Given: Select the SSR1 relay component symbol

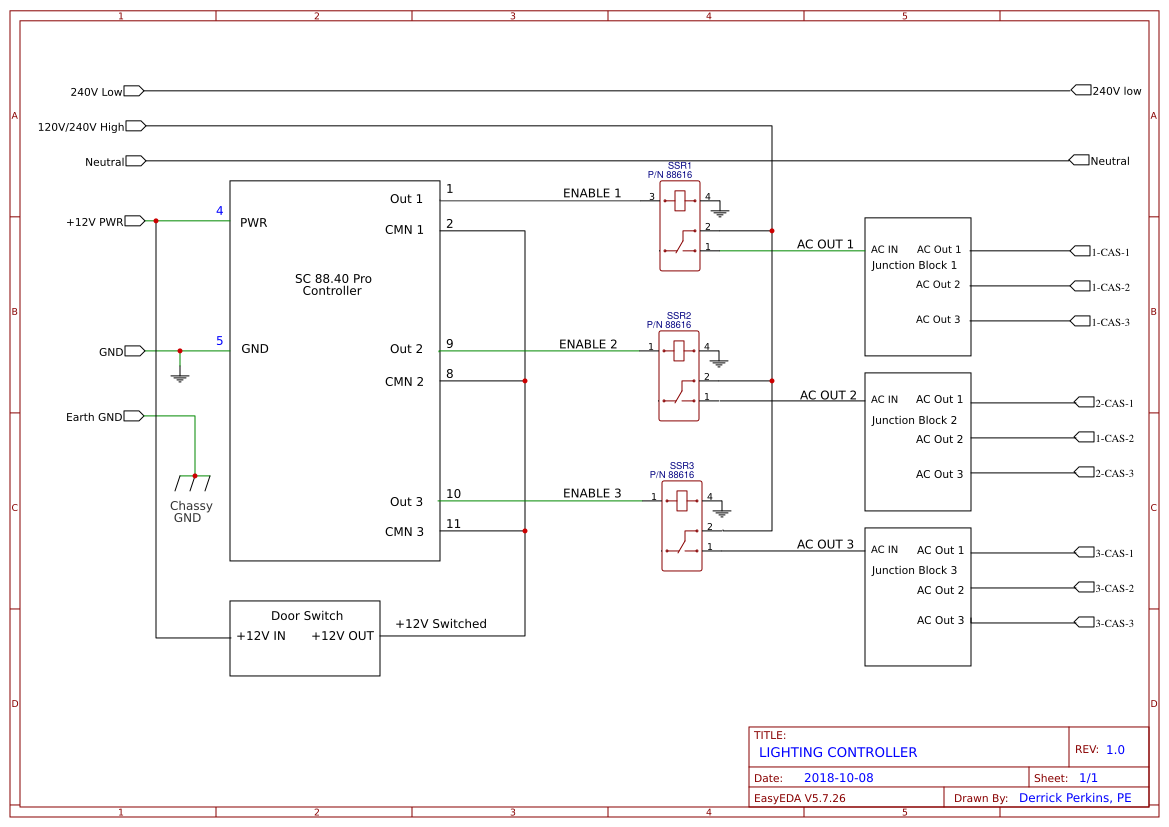Looking at the screenshot, I should [x=680, y=225].
